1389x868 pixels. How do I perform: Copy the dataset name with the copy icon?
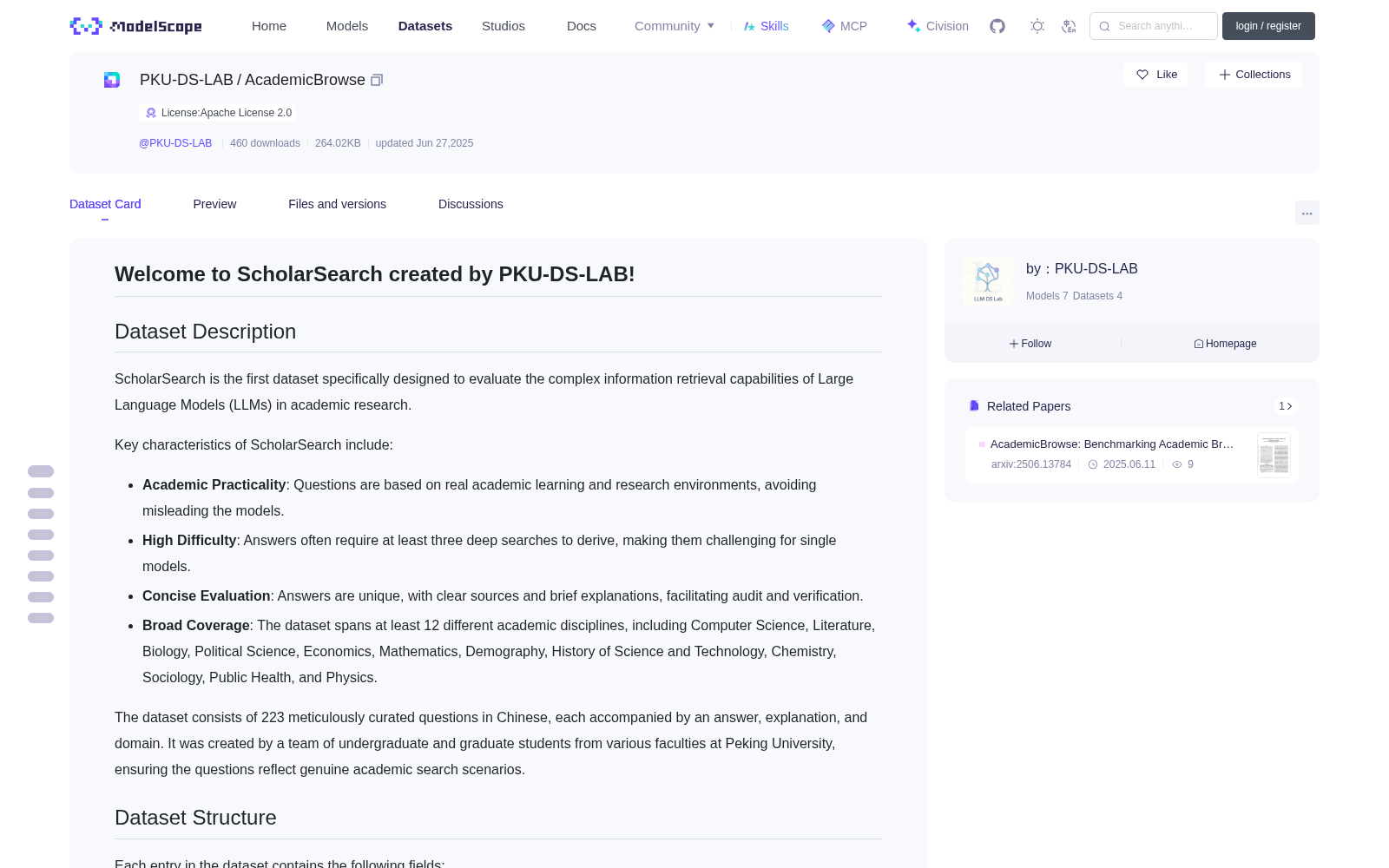[x=377, y=80]
